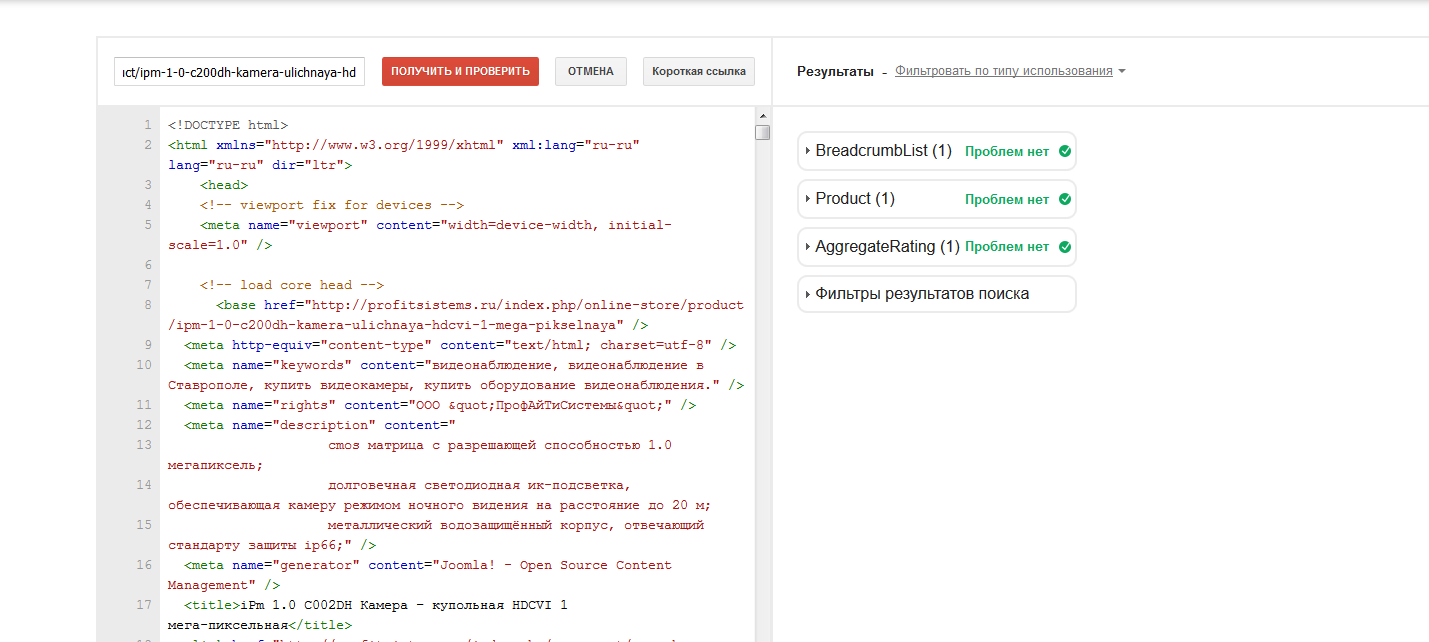Viewport: 1429px width, 642px height.
Task: Click the Результаты heading
Action: 835,72
